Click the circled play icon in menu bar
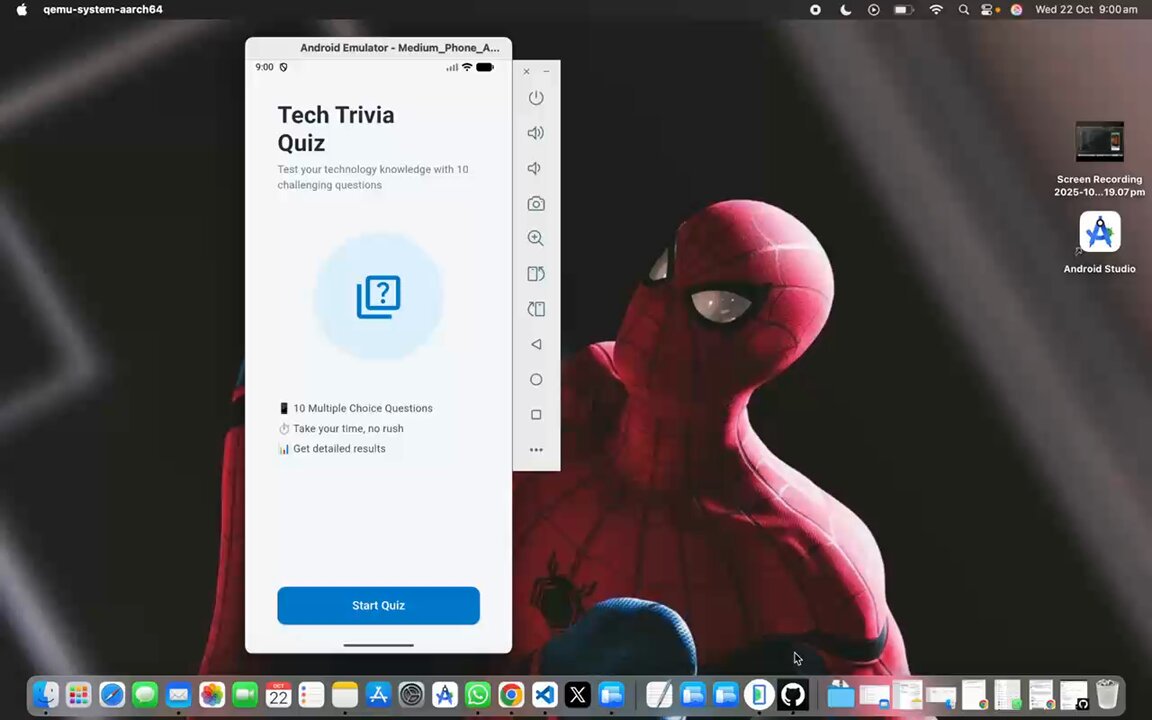This screenshot has width=1152, height=720. [874, 10]
